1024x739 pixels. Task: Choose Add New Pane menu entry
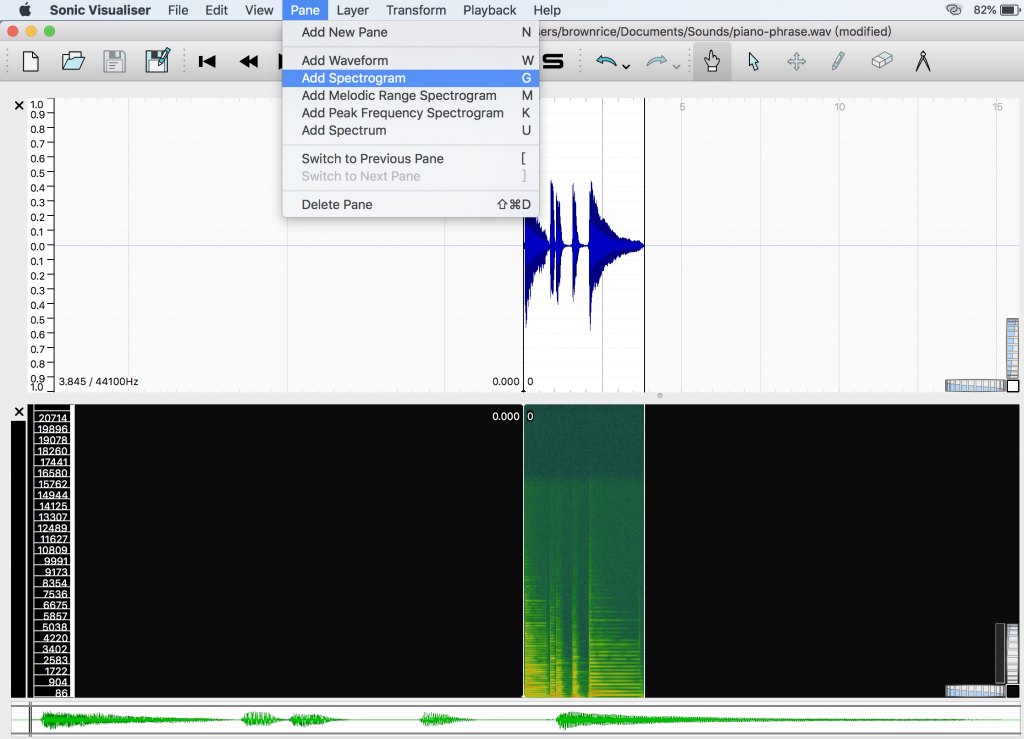point(411,33)
